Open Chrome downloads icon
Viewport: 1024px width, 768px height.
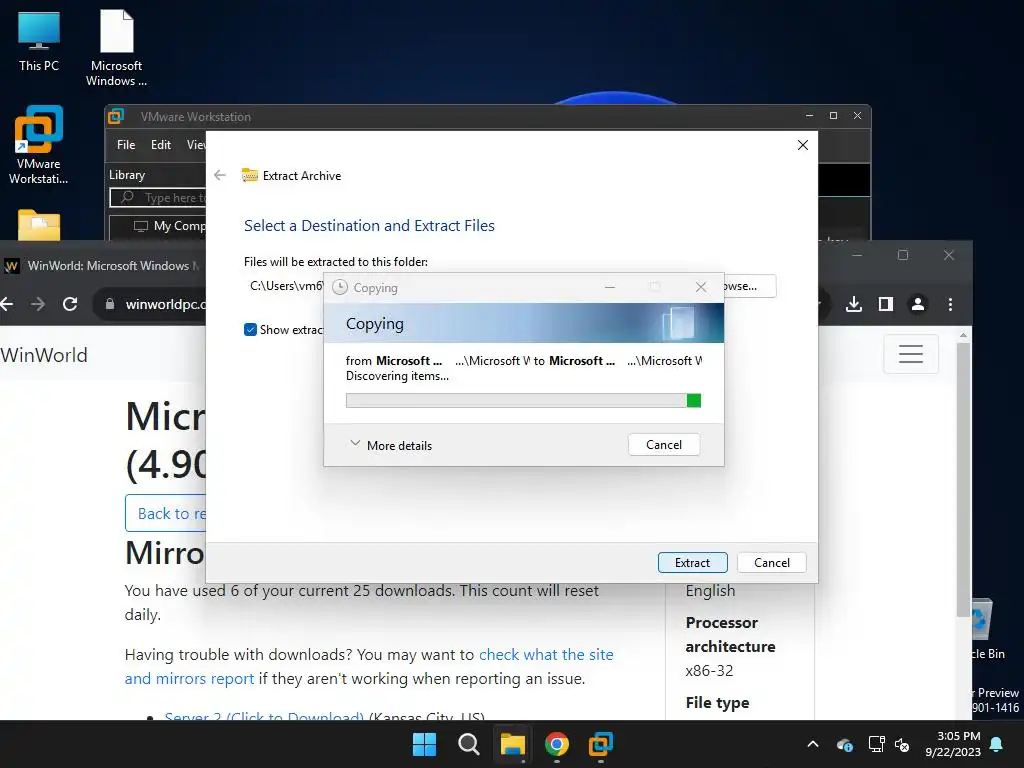point(854,304)
